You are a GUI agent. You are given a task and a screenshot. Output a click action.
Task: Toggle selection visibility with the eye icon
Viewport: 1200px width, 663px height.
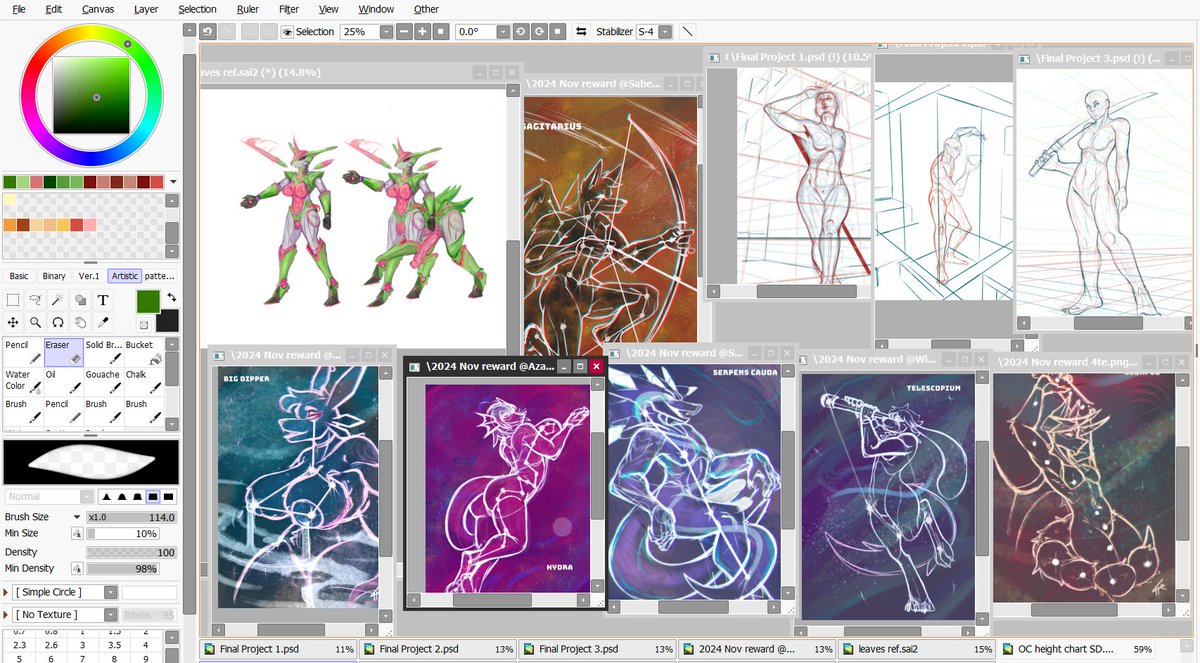(x=288, y=31)
